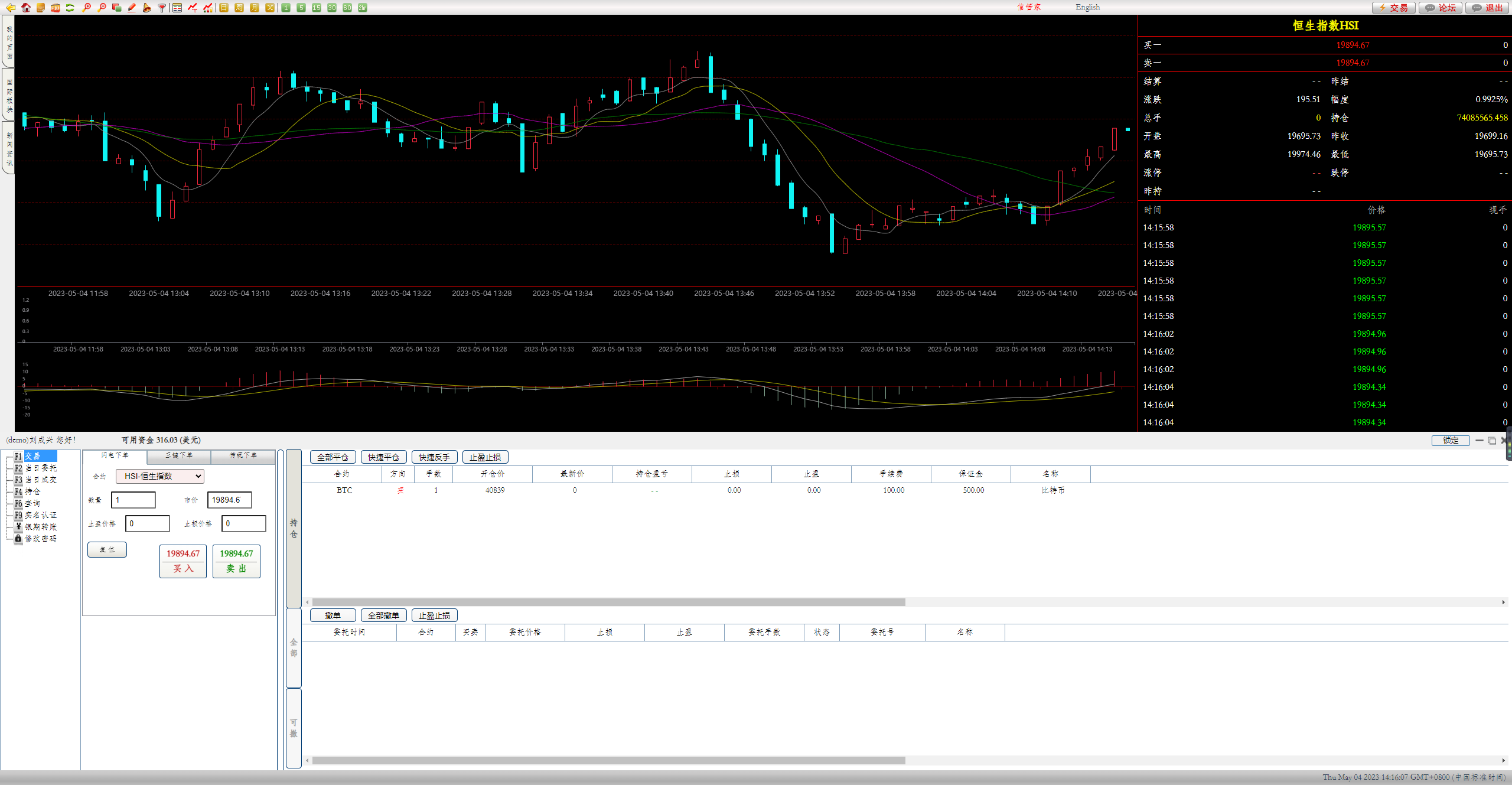Click the red-green overlapping squares icon
The height and width of the screenshot is (785, 1512).
[116, 8]
